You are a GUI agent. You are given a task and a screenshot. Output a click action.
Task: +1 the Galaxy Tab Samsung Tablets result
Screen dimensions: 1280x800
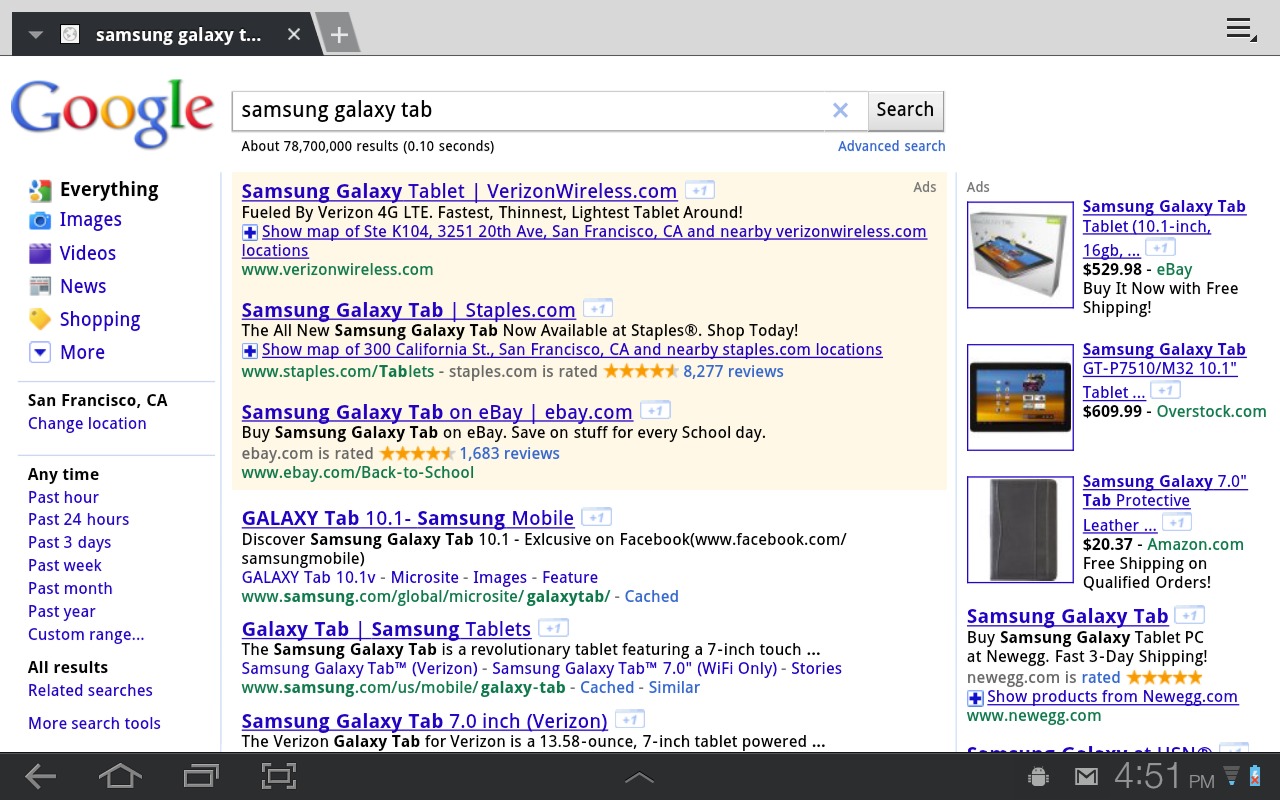click(553, 628)
